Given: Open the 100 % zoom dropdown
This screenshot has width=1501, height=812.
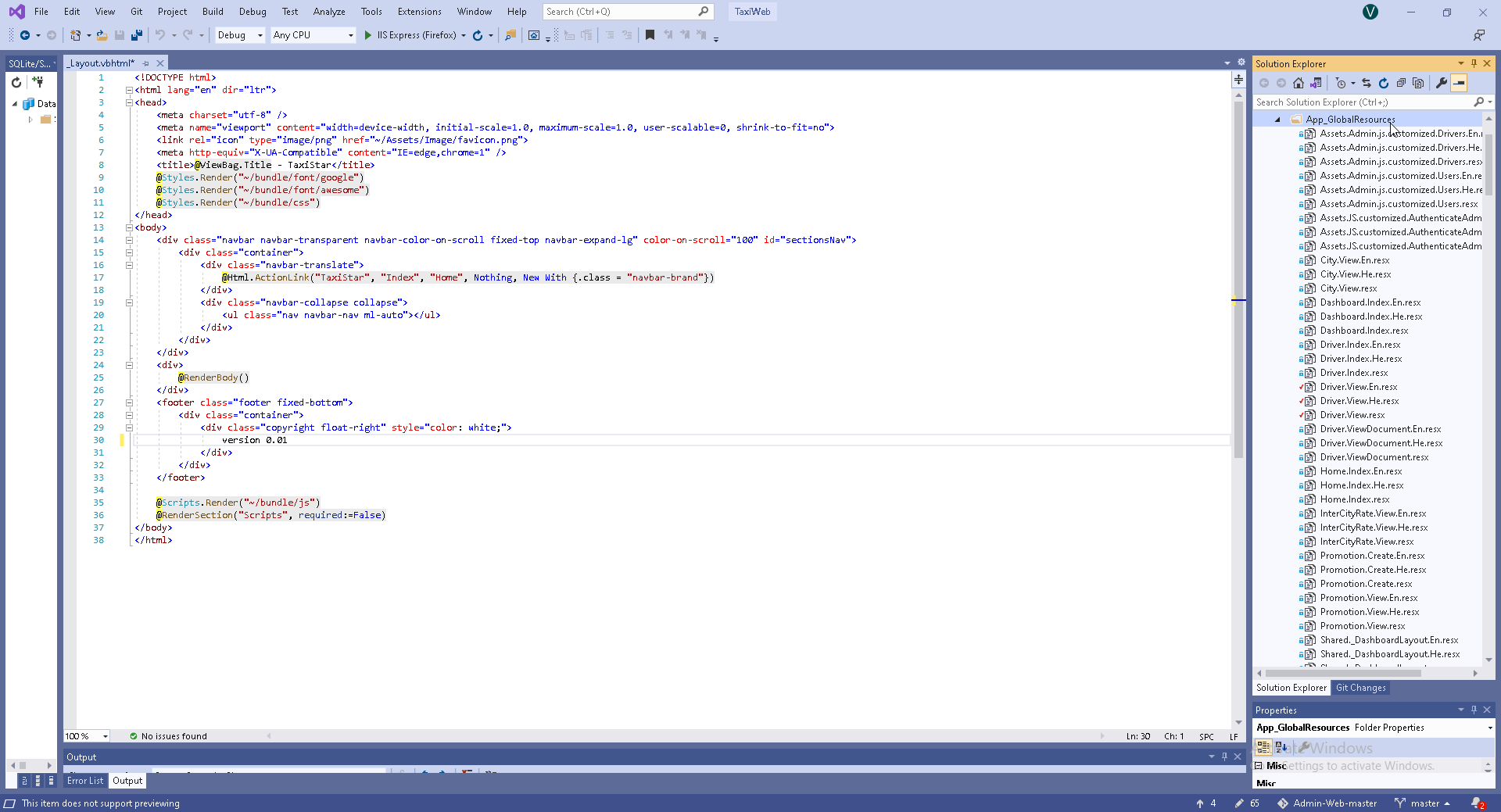Looking at the screenshot, I should tap(87, 736).
